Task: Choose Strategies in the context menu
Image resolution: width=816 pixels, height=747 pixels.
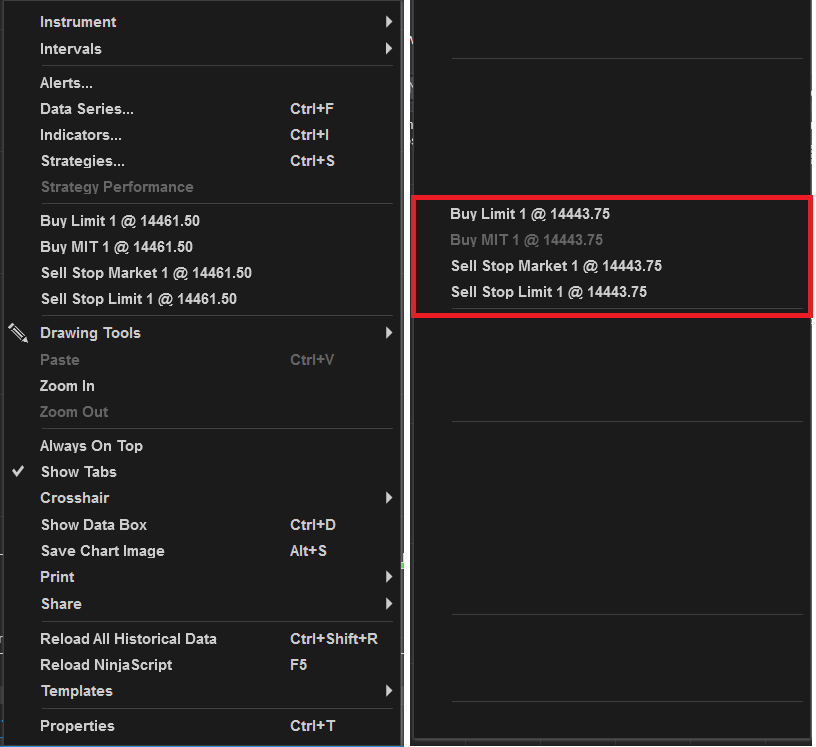Action: coord(82,161)
